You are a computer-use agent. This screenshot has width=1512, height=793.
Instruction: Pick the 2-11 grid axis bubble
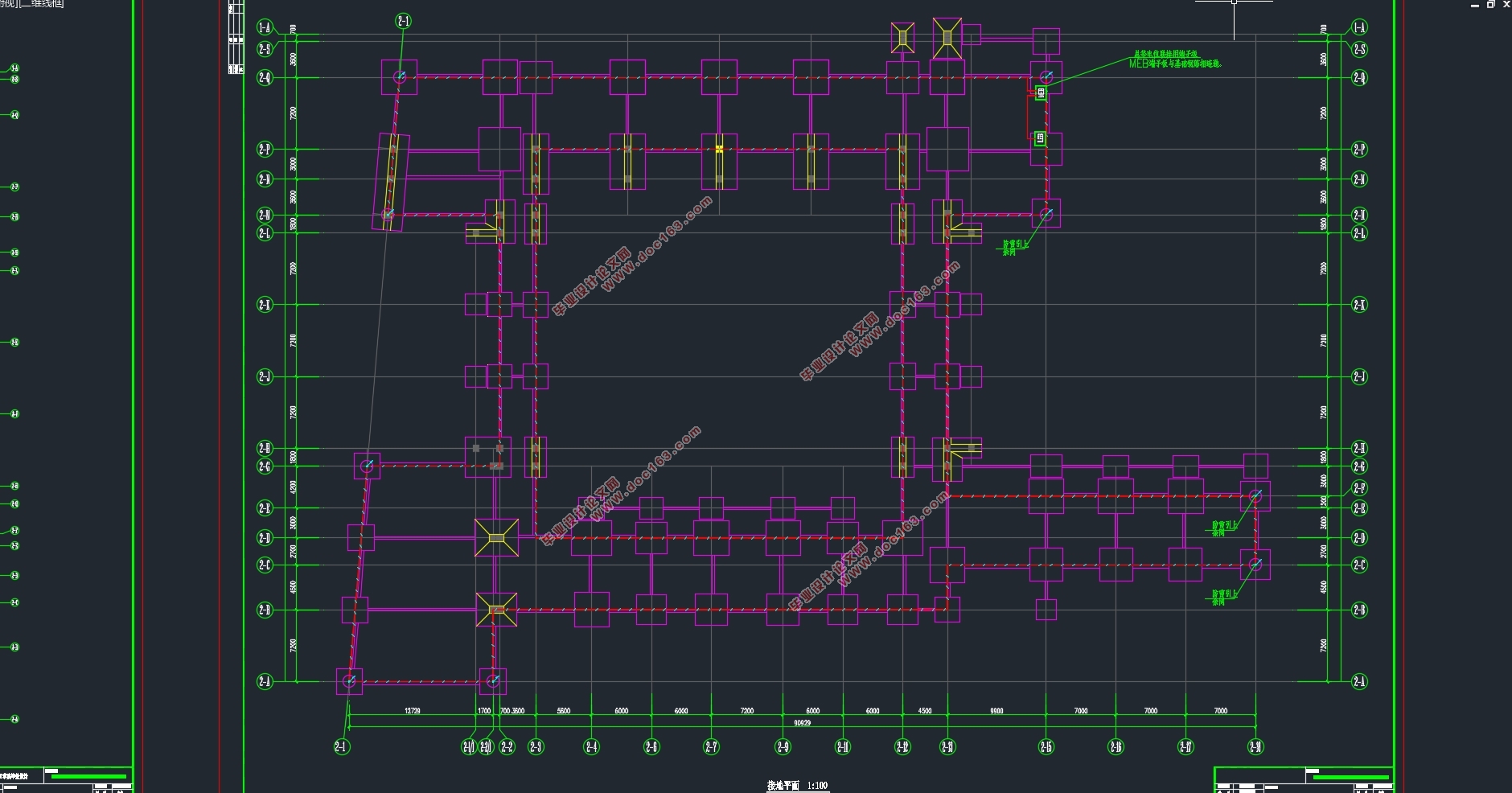coord(843,747)
